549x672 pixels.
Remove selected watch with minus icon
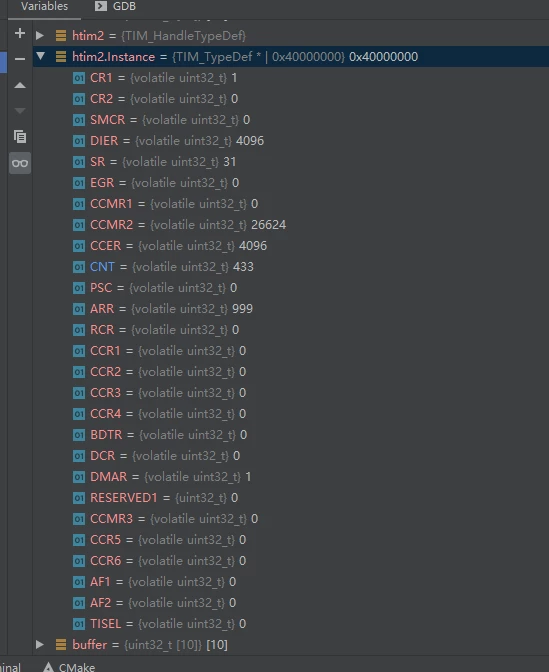click(x=20, y=59)
